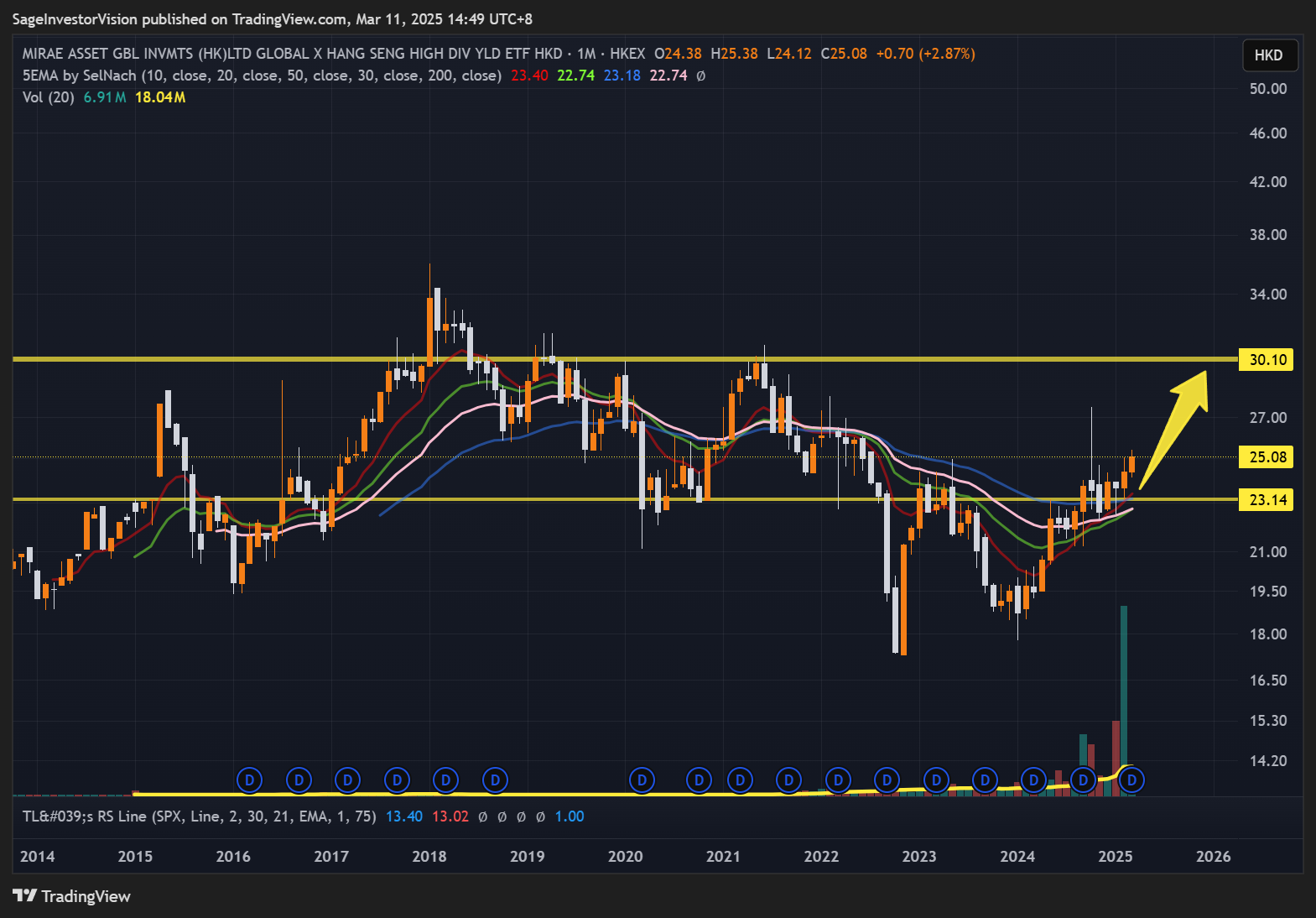Click the 2014 year label
Screen dimensions: 1316x918
(37, 857)
